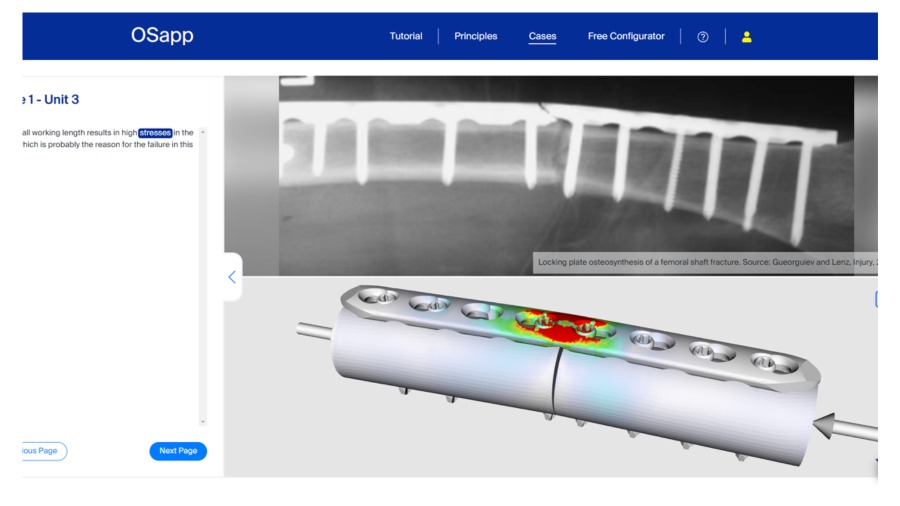
Task: Click the highlighted "stresses" term
Action: click(x=155, y=132)
